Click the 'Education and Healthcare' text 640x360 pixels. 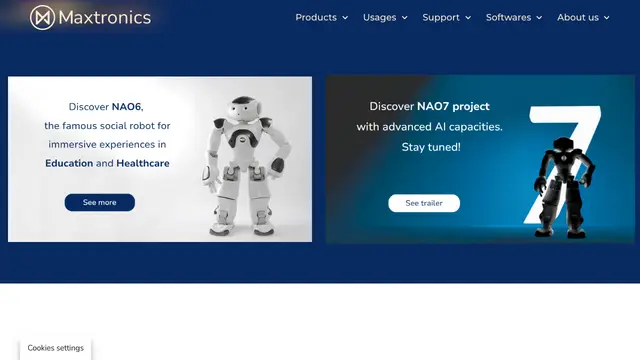coord(107,163)
